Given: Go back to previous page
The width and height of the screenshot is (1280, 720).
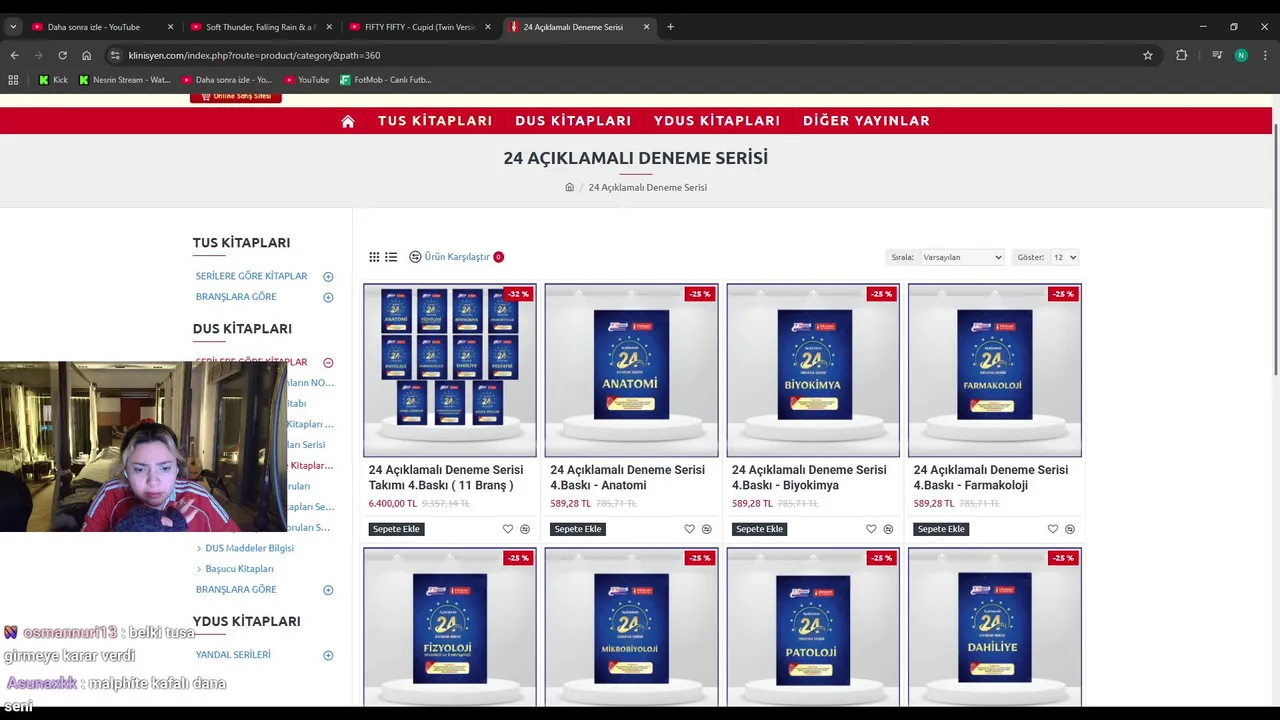Looking at the screenshot, I should (14, 55).
